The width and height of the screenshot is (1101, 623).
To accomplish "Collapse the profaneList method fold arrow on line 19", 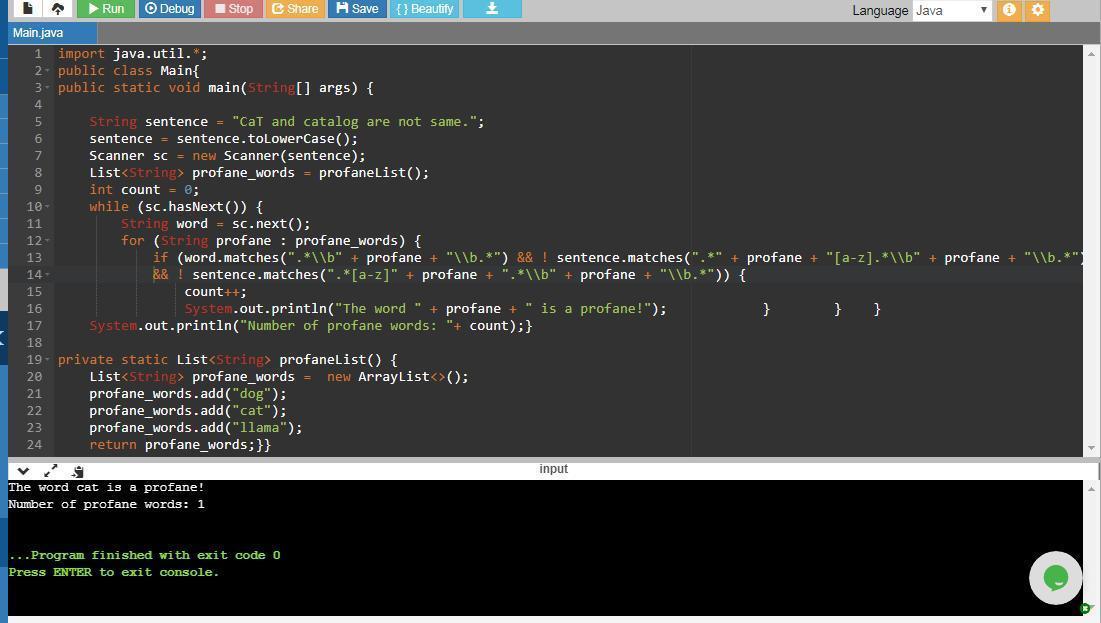I will (x=47, y=360).
